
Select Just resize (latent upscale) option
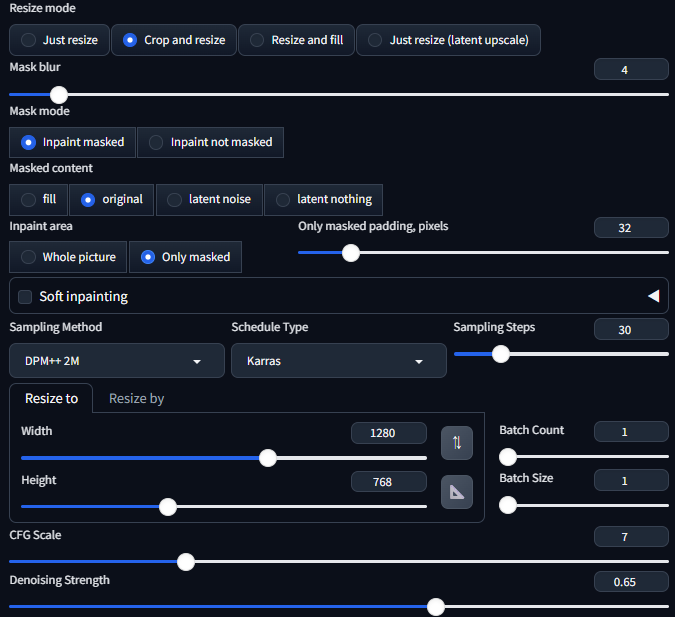(x=448, y=40)
